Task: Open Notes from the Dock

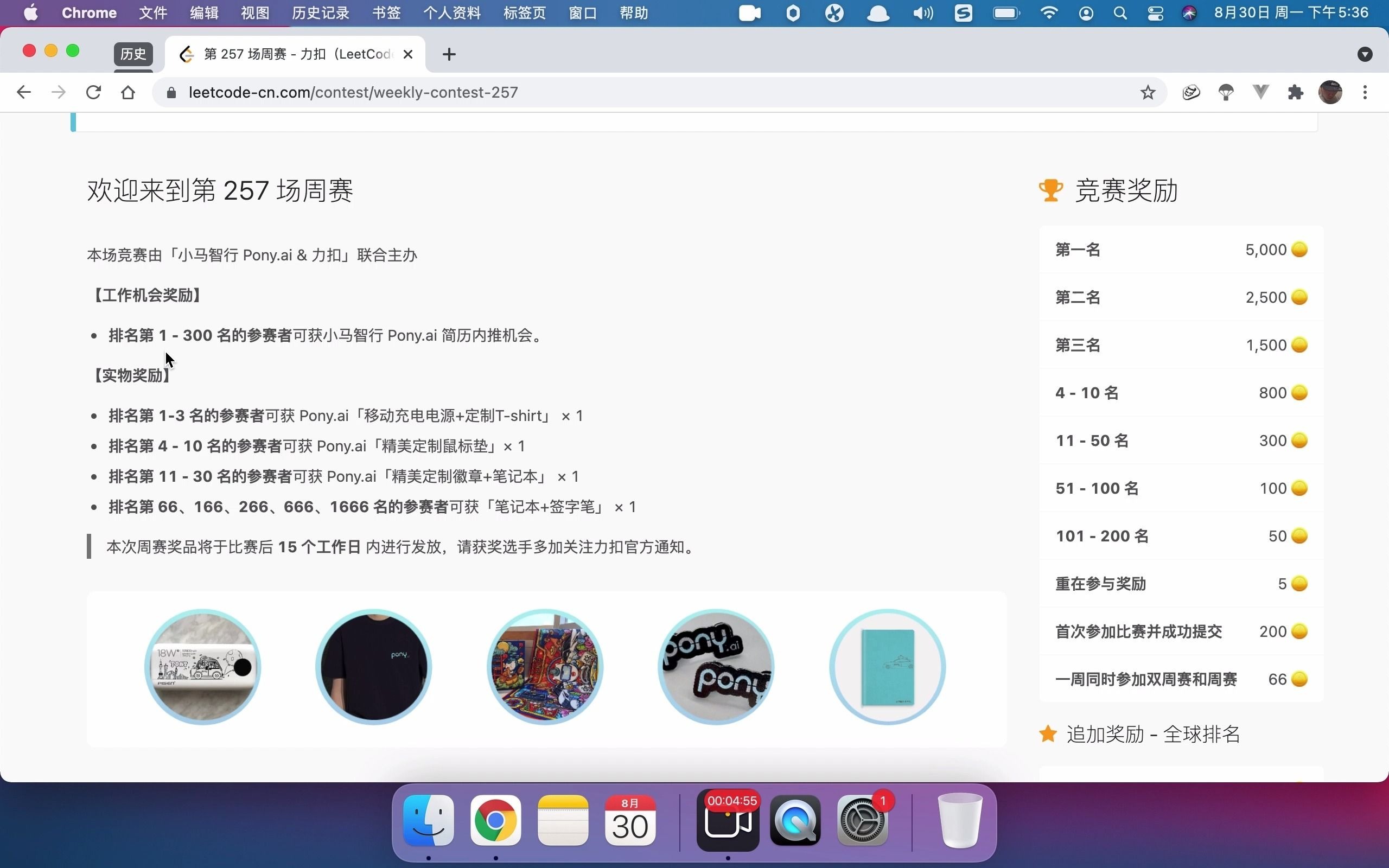Action: point(563,820)
